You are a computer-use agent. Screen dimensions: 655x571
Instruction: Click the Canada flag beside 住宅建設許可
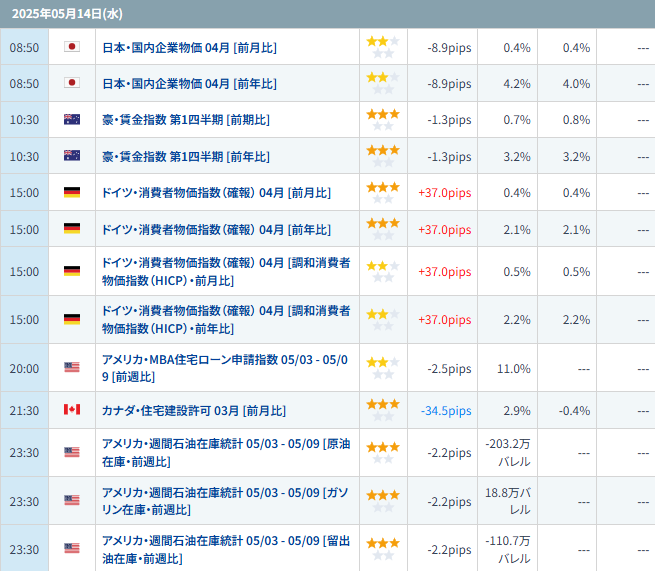(x=72, y=410)
